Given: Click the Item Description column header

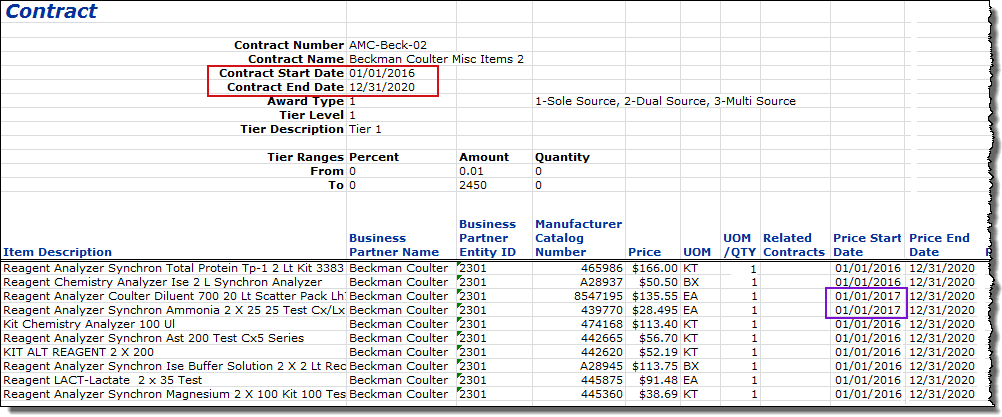Looking at the screenshot, I should click(x=58, y=252).
